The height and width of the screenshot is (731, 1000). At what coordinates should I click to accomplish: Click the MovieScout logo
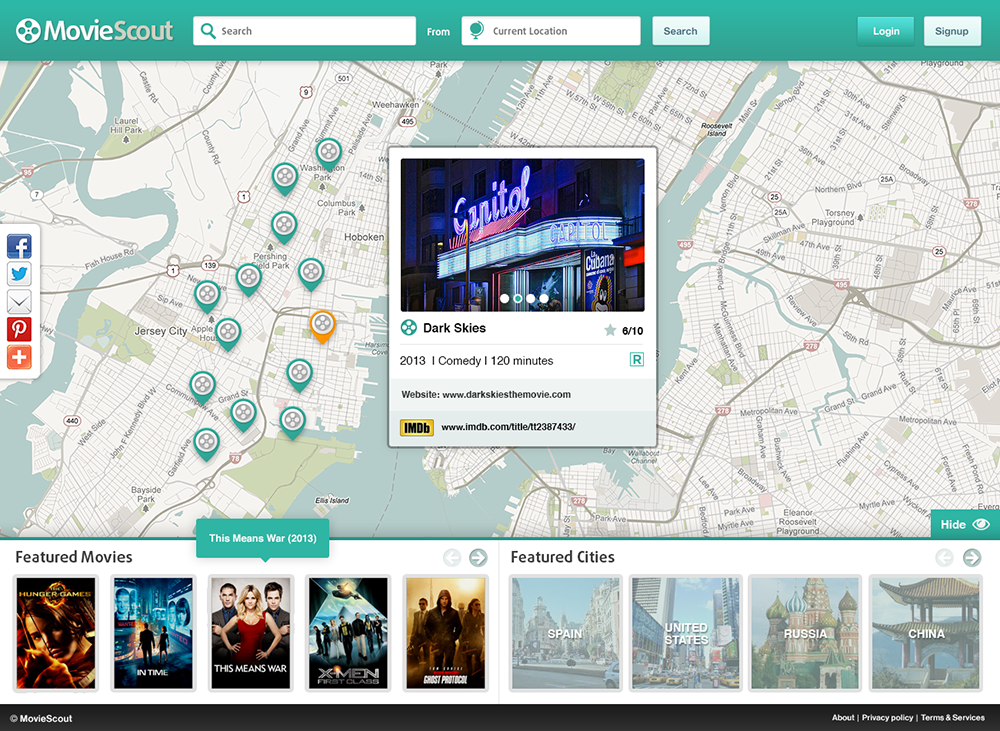94,31
